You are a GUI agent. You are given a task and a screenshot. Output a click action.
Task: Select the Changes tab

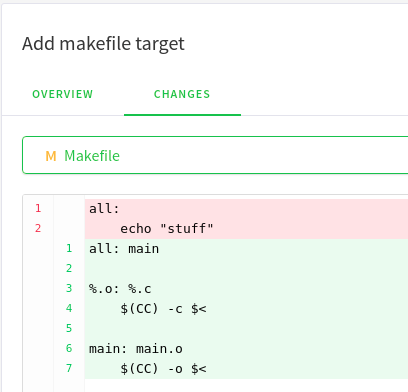(182, 94)
